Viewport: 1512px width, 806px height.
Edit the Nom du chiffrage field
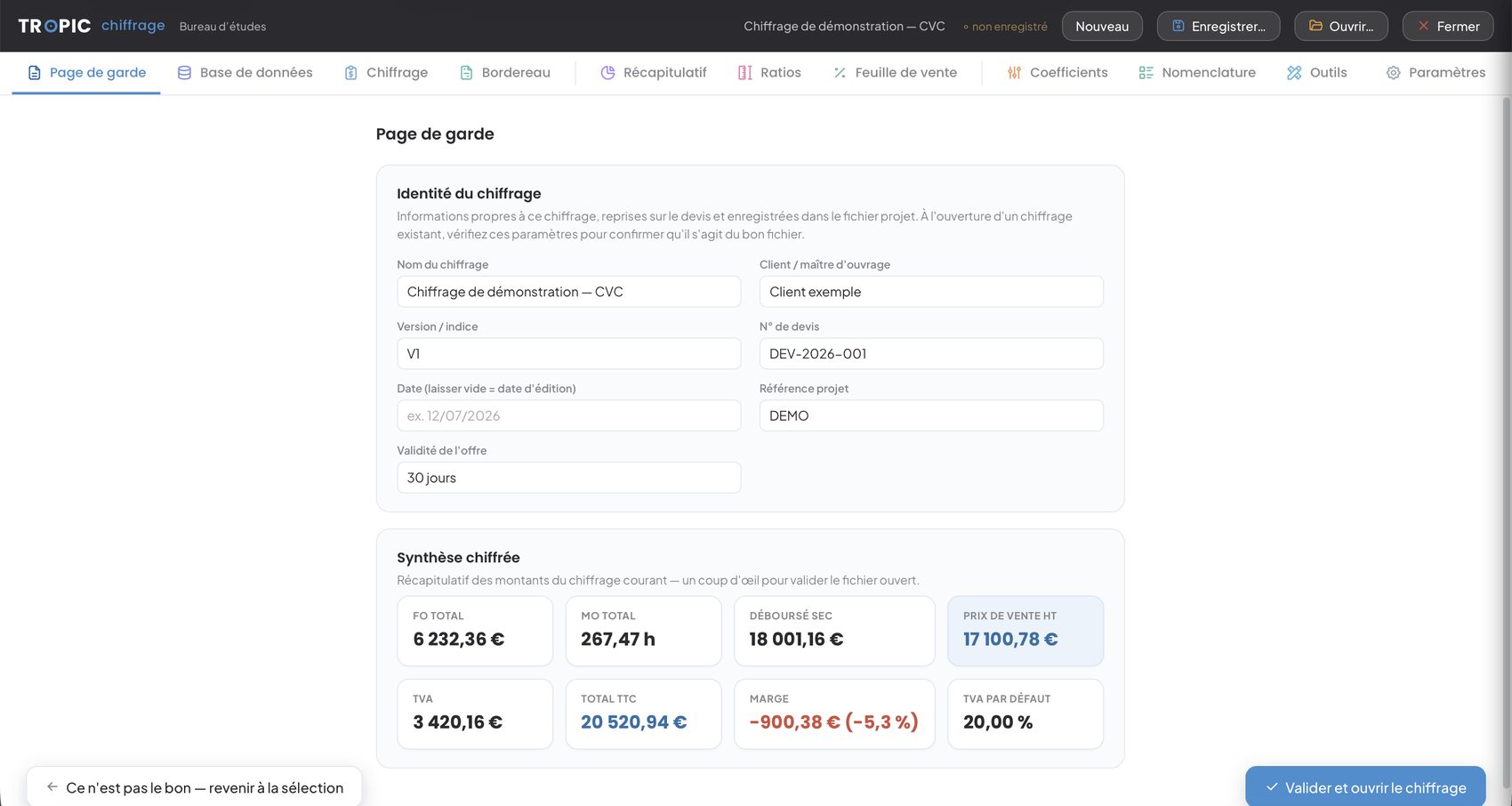[x=568, y=292]
